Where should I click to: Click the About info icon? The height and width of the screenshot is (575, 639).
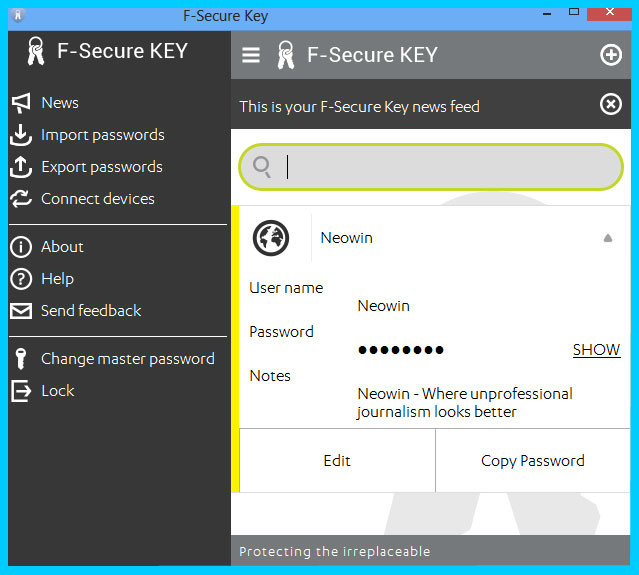point(21,247)
